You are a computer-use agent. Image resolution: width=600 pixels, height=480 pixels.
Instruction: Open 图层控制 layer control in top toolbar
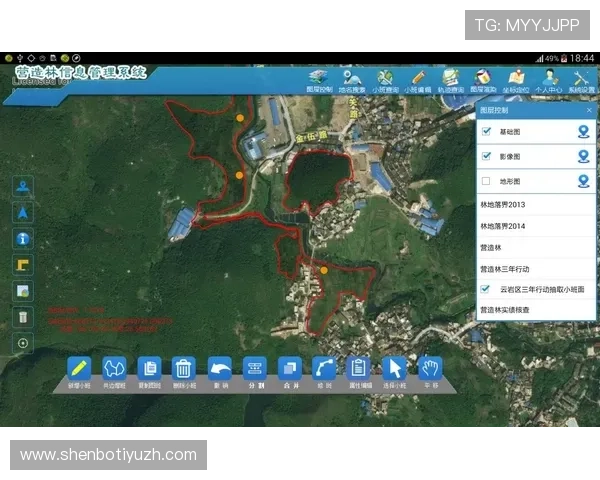319,80
